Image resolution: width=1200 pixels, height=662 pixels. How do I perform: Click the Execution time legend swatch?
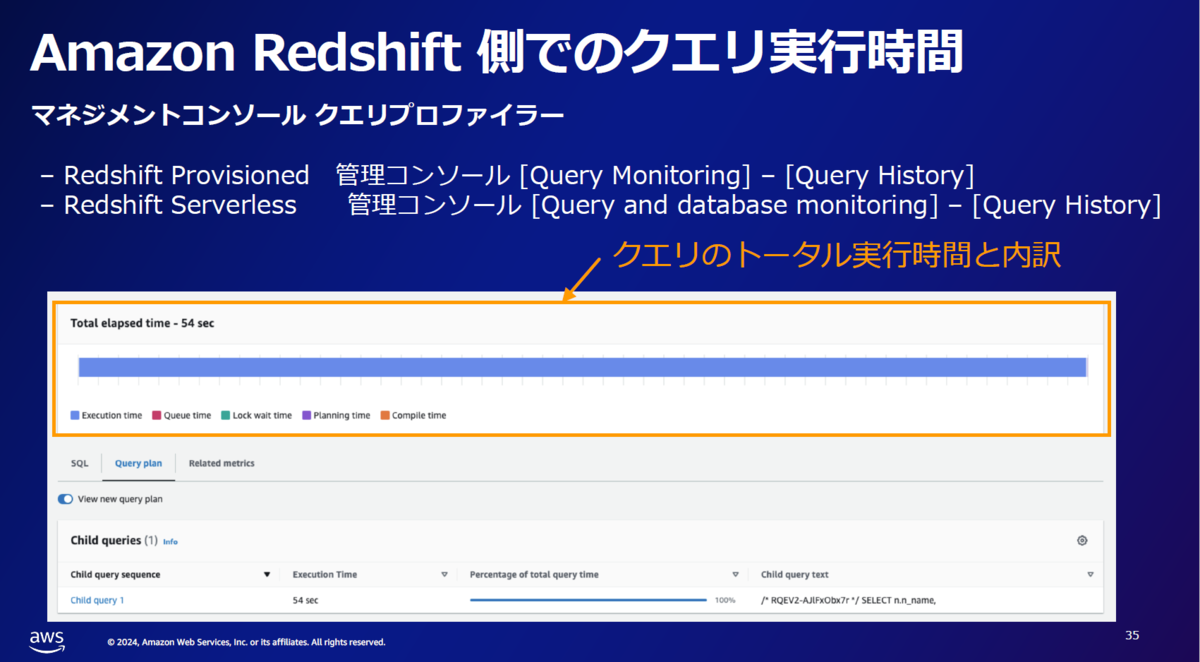[x=75, y=415]
